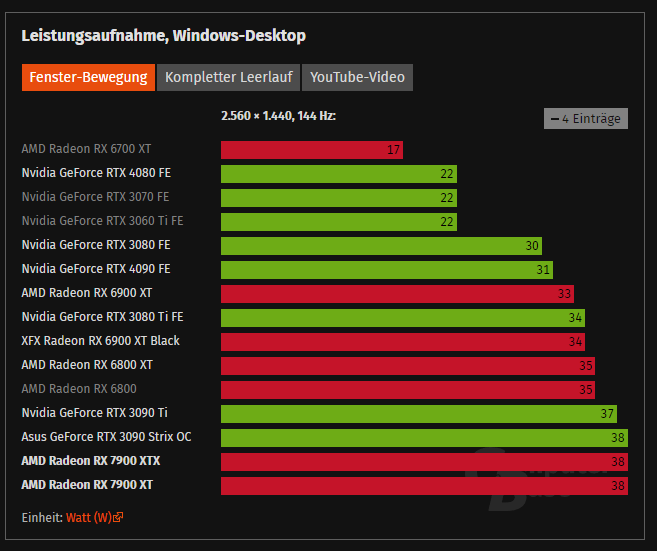Viewport: 657px width, 551px height.
Task: Click the Nvidia GeForce RTX 3090 Ti label
Action: click(x=95, y=413)
